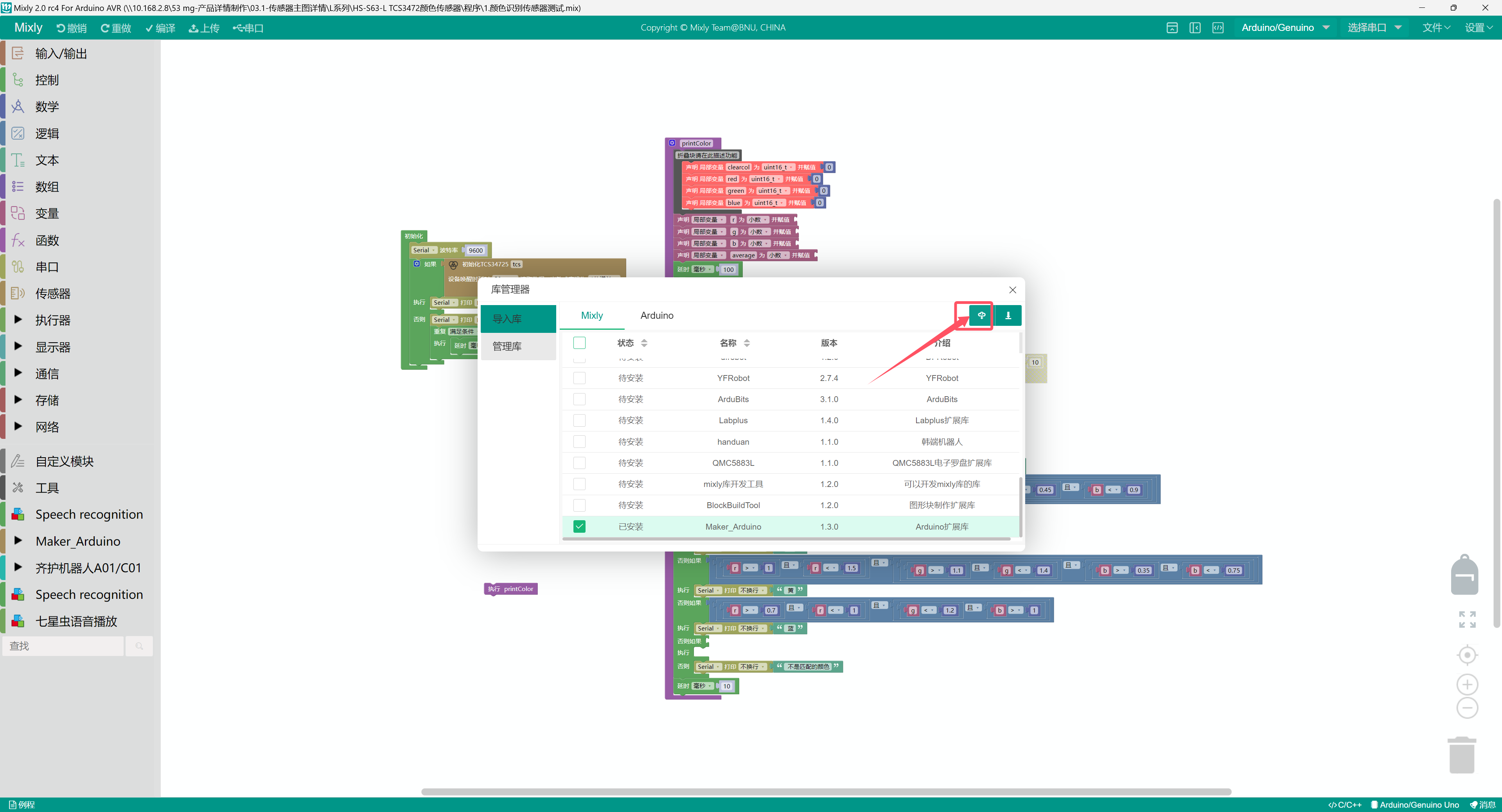Expand the 执行器 category tree
The width and height of the screenshot is (1502, 812).
click(18, 320)
